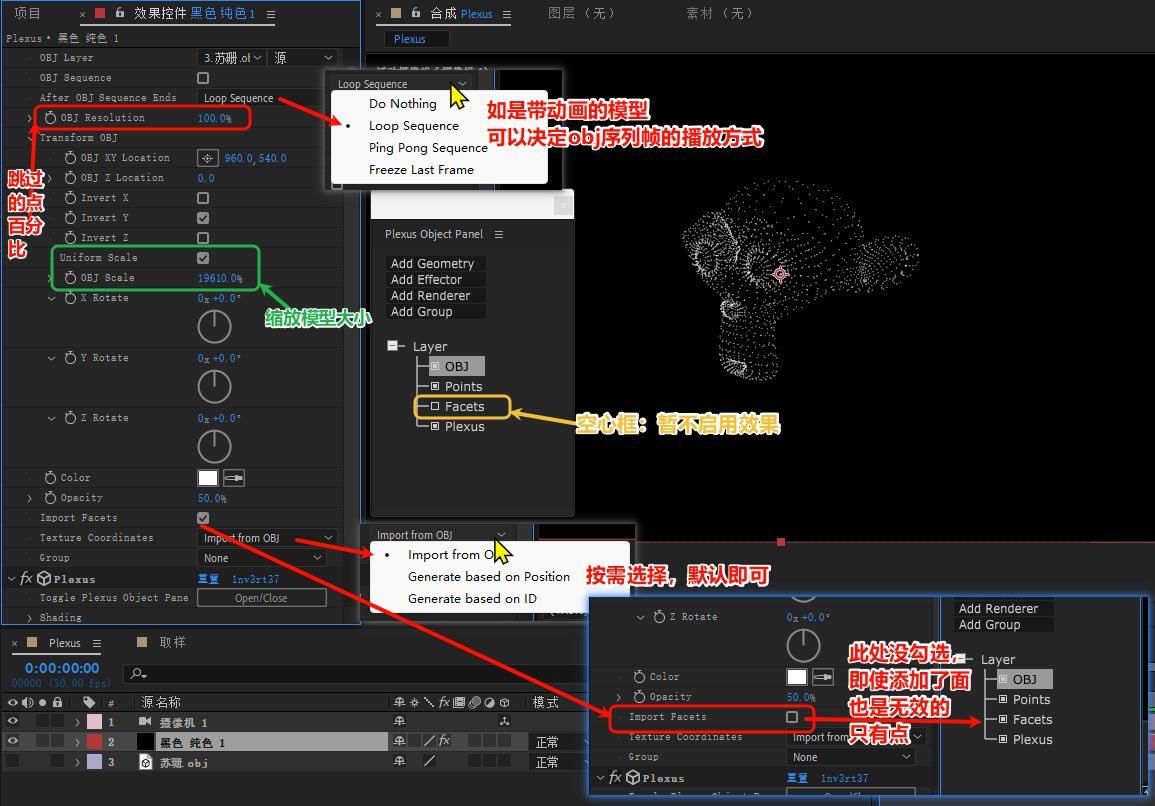Check the Invert Z checkbox

point(203,237)
